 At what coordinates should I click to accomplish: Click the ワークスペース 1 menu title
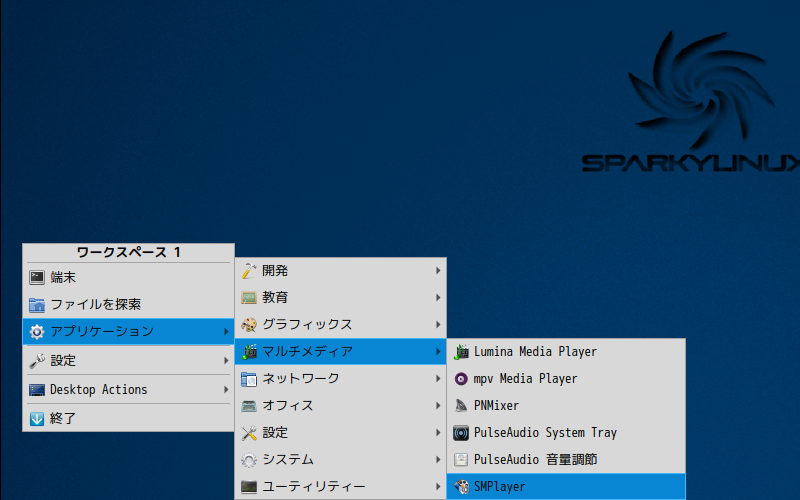tap(128, 253)
